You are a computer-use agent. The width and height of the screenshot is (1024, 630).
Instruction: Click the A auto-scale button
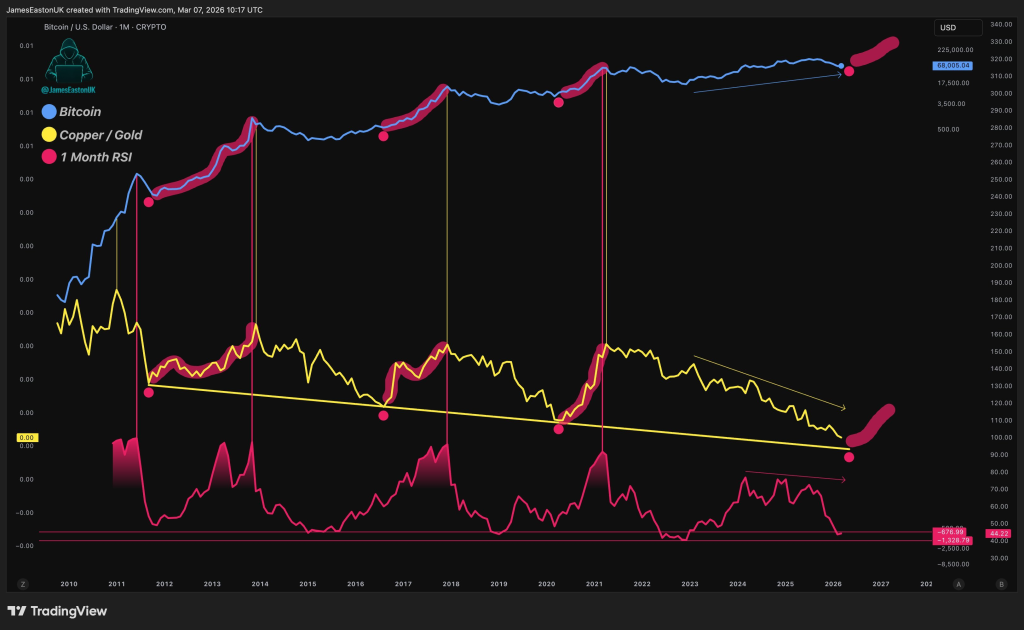pos(959,583)
